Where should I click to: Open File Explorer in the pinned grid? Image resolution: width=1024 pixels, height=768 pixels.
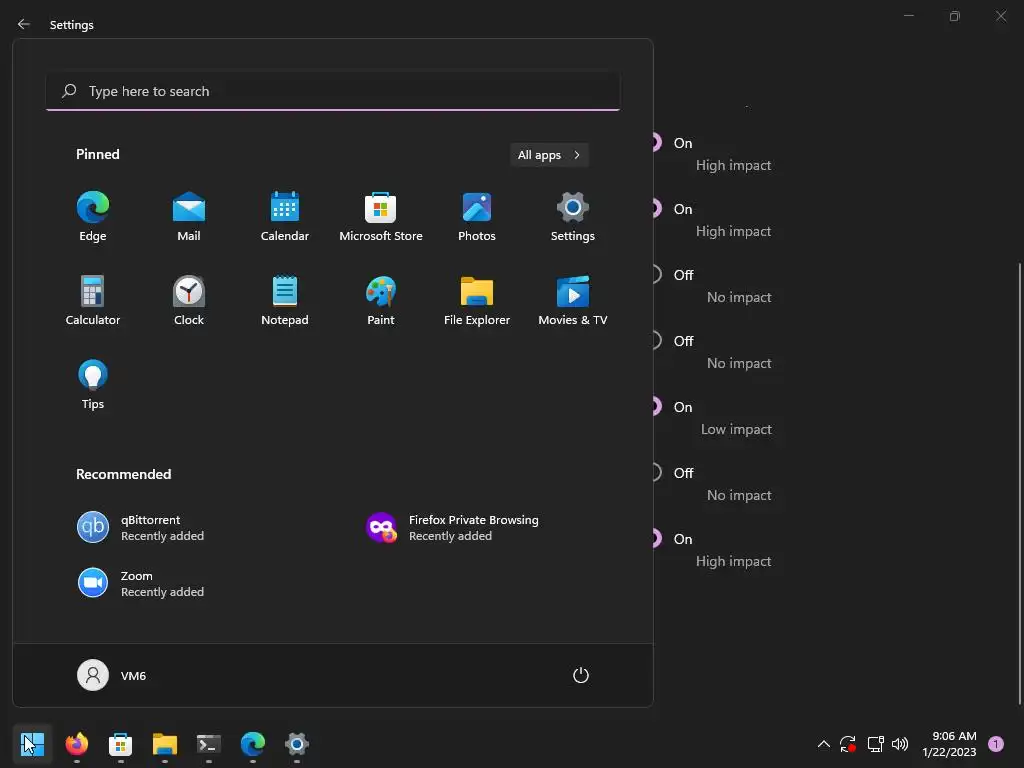coord(477,300)
